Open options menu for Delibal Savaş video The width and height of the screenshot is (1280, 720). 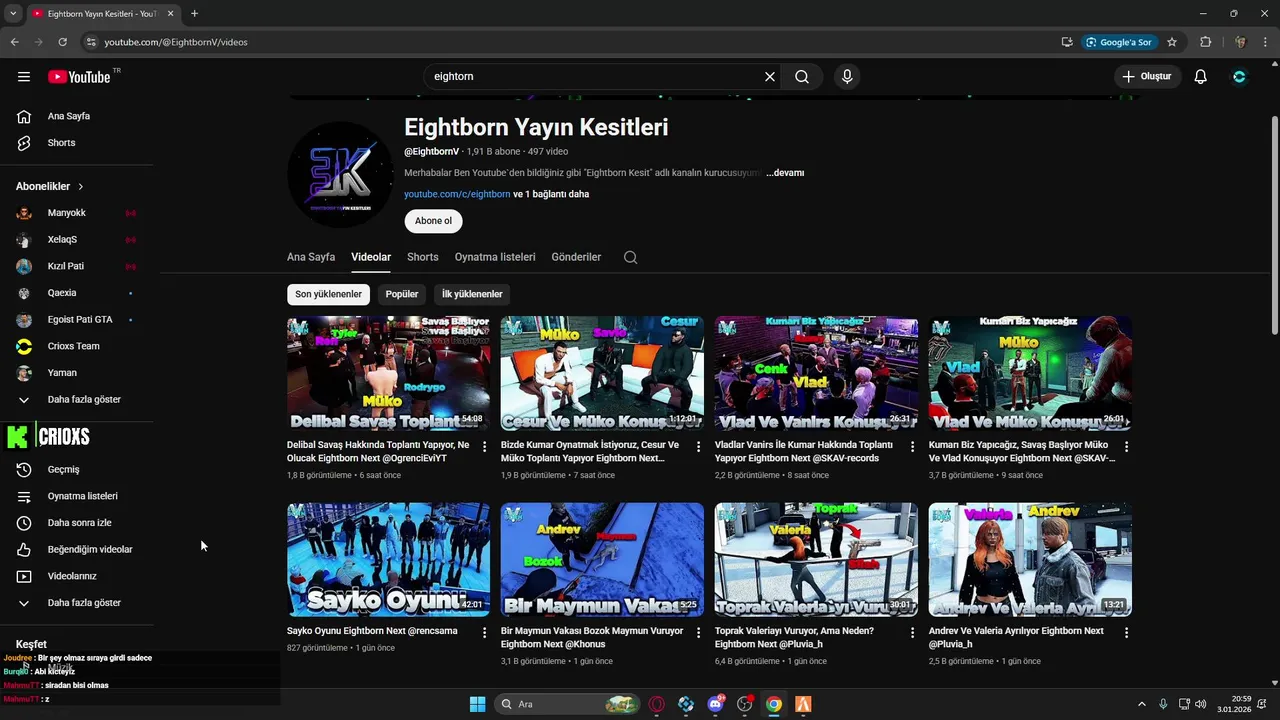485,447
